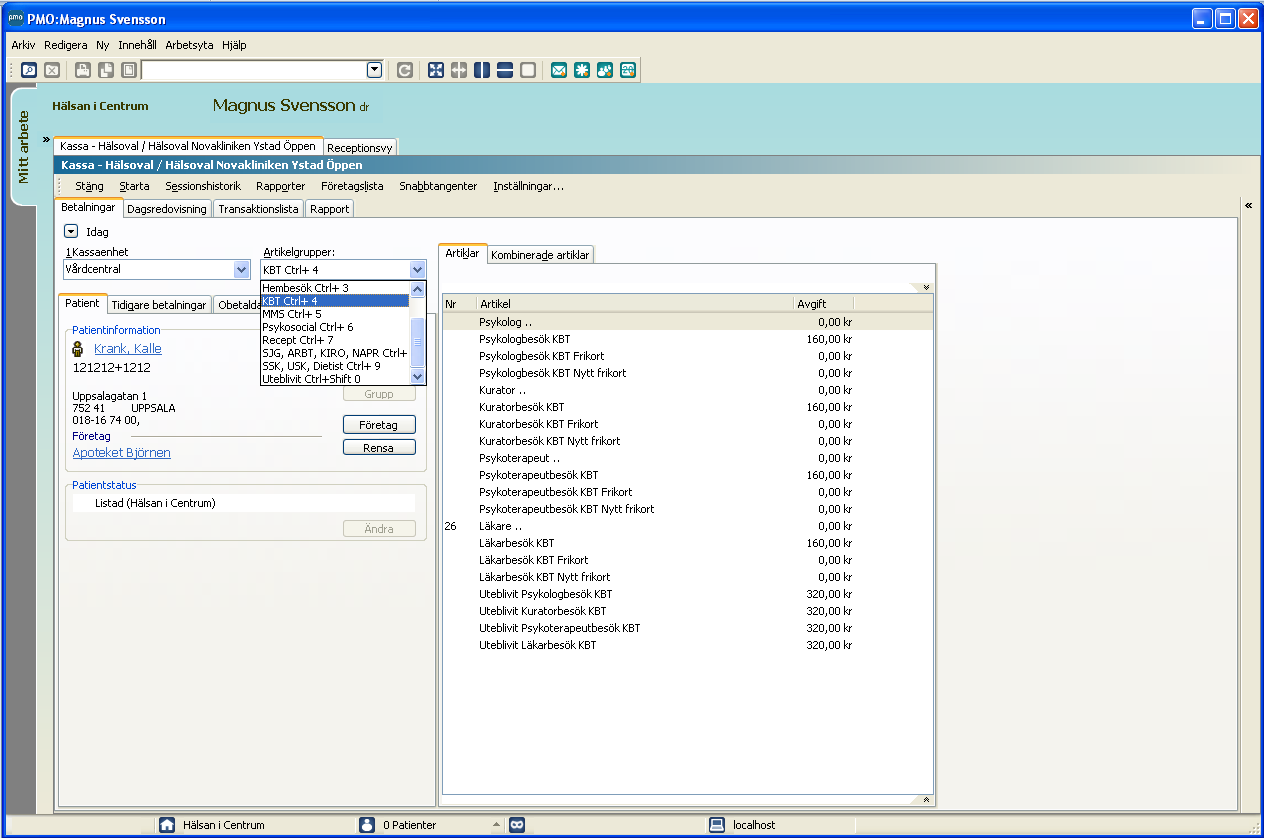Click the envelope messages icon
The width and height of the screenshot is (1264, 838).
[559, 70]
